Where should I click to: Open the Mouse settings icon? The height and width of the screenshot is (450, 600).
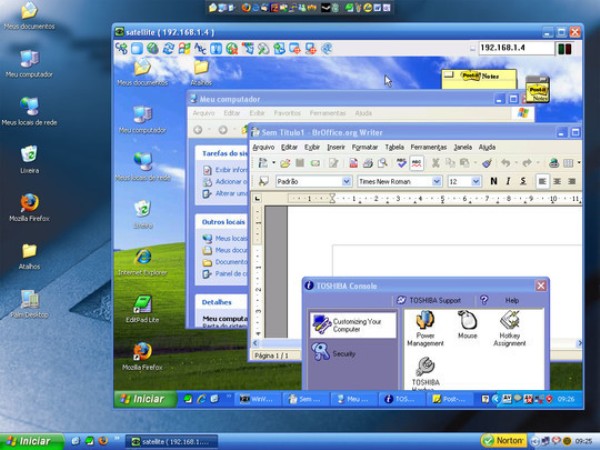467,327
